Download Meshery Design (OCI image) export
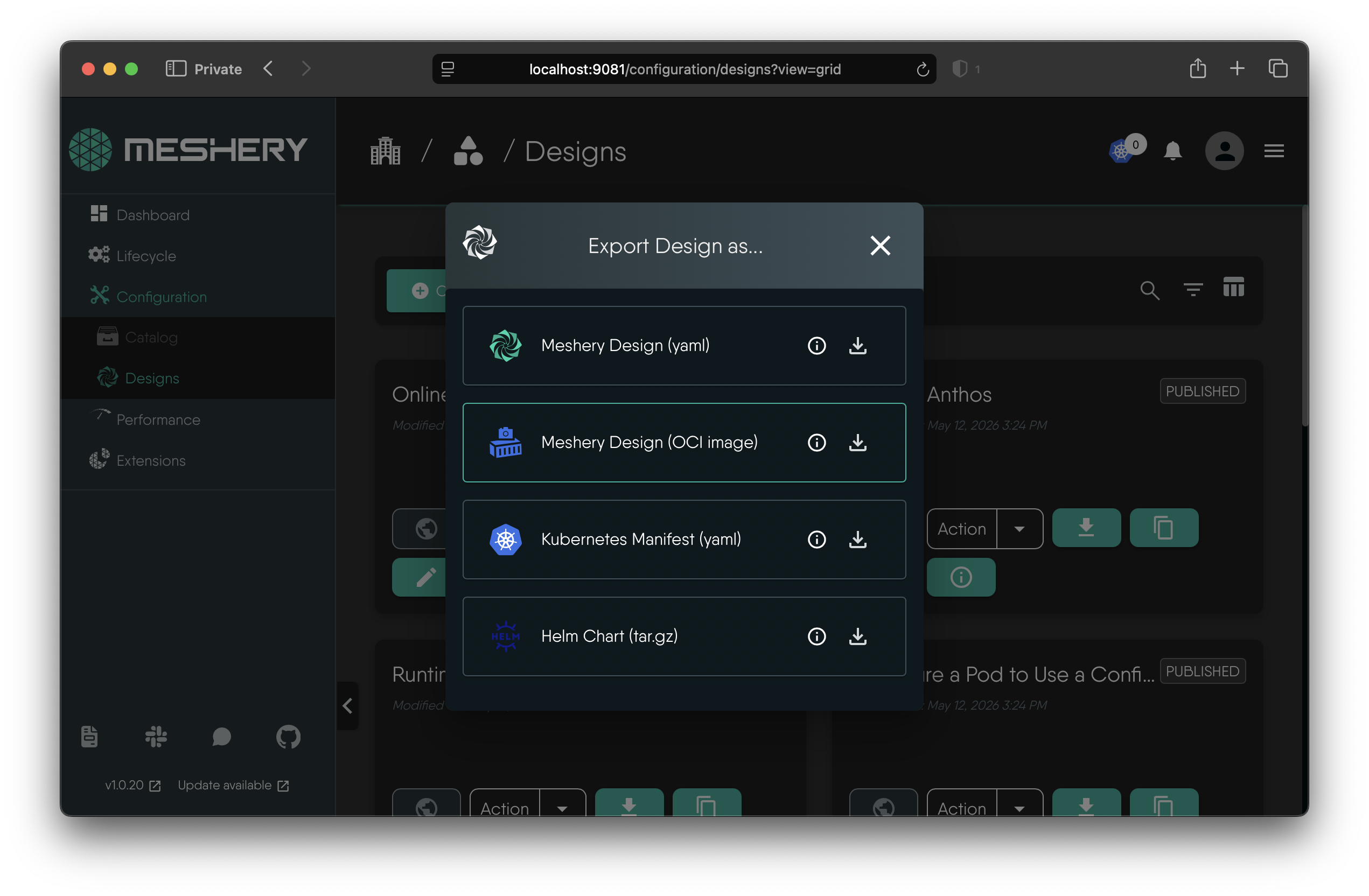This screenshot has width=1369, height=896. 857,442
